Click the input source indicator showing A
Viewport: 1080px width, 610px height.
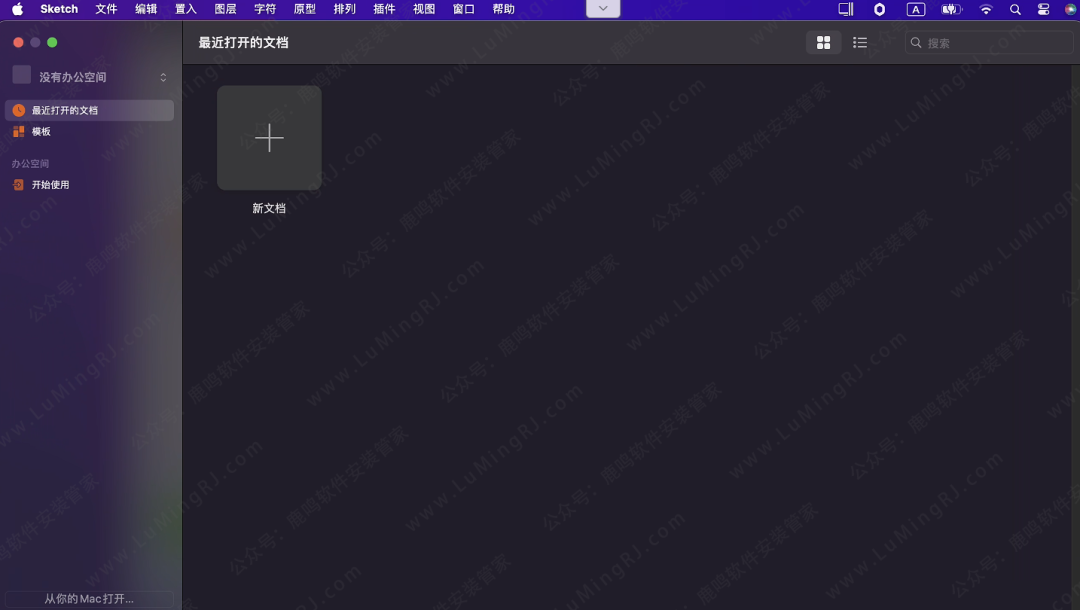click(916, 9)
